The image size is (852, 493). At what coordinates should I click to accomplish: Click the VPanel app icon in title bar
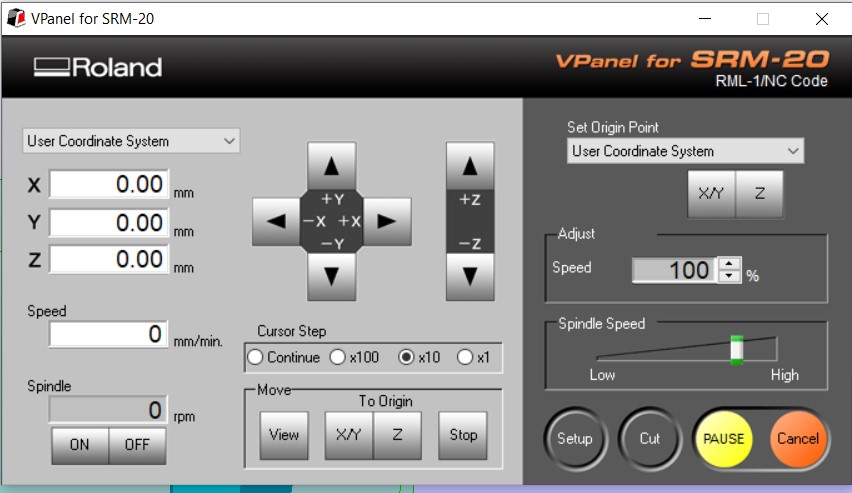16,18
